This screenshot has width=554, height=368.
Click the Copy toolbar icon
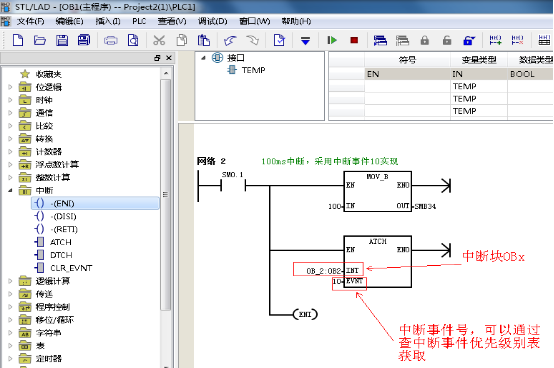point(182,40)
